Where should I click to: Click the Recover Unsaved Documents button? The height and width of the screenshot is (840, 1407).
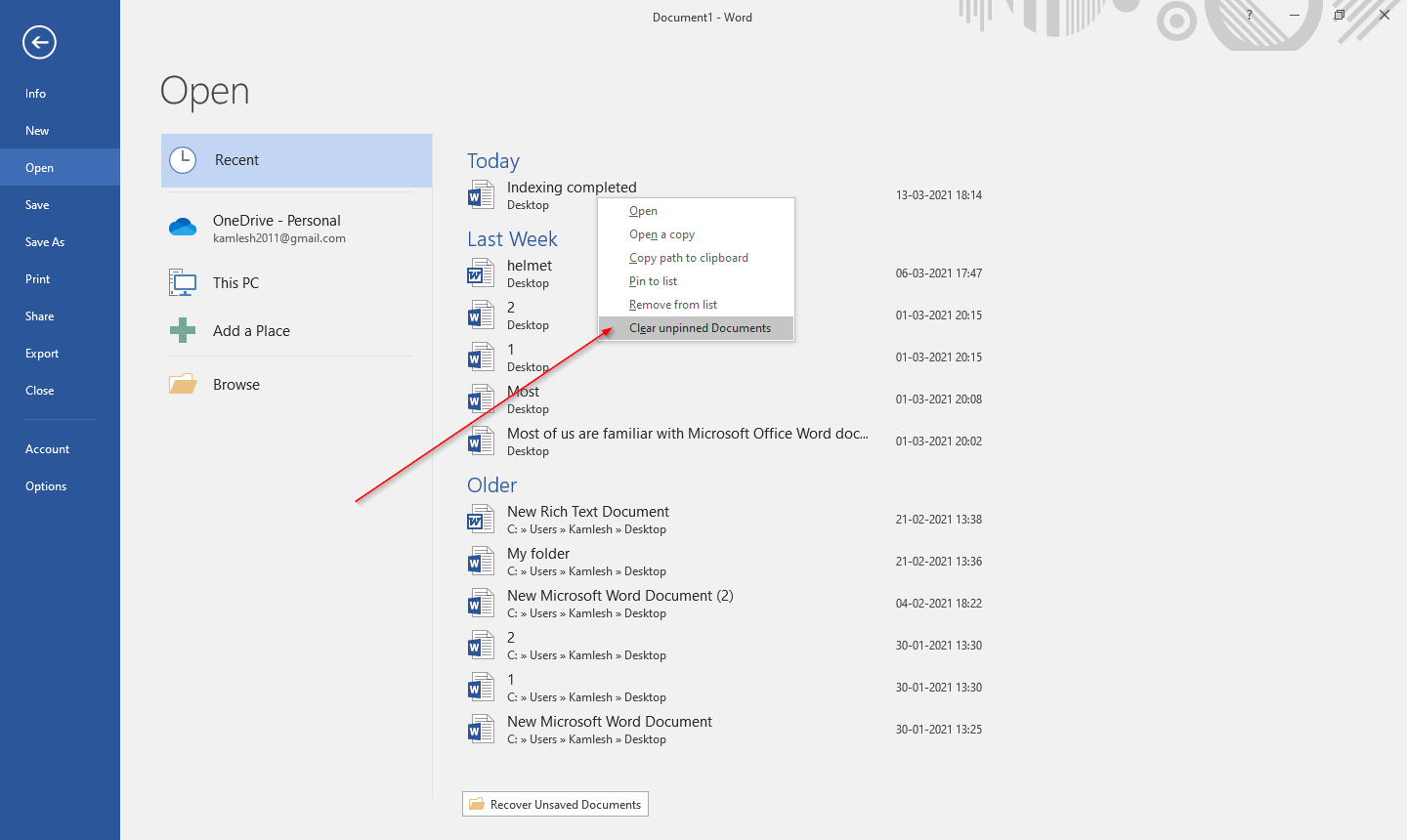tap(555, 803)
